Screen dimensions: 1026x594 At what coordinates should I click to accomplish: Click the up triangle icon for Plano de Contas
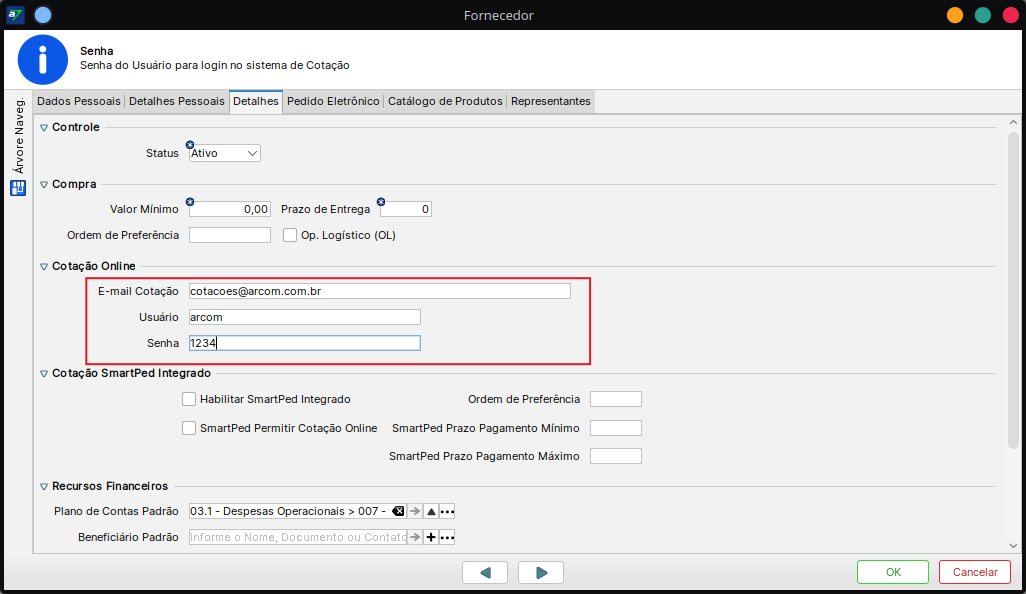431,511
